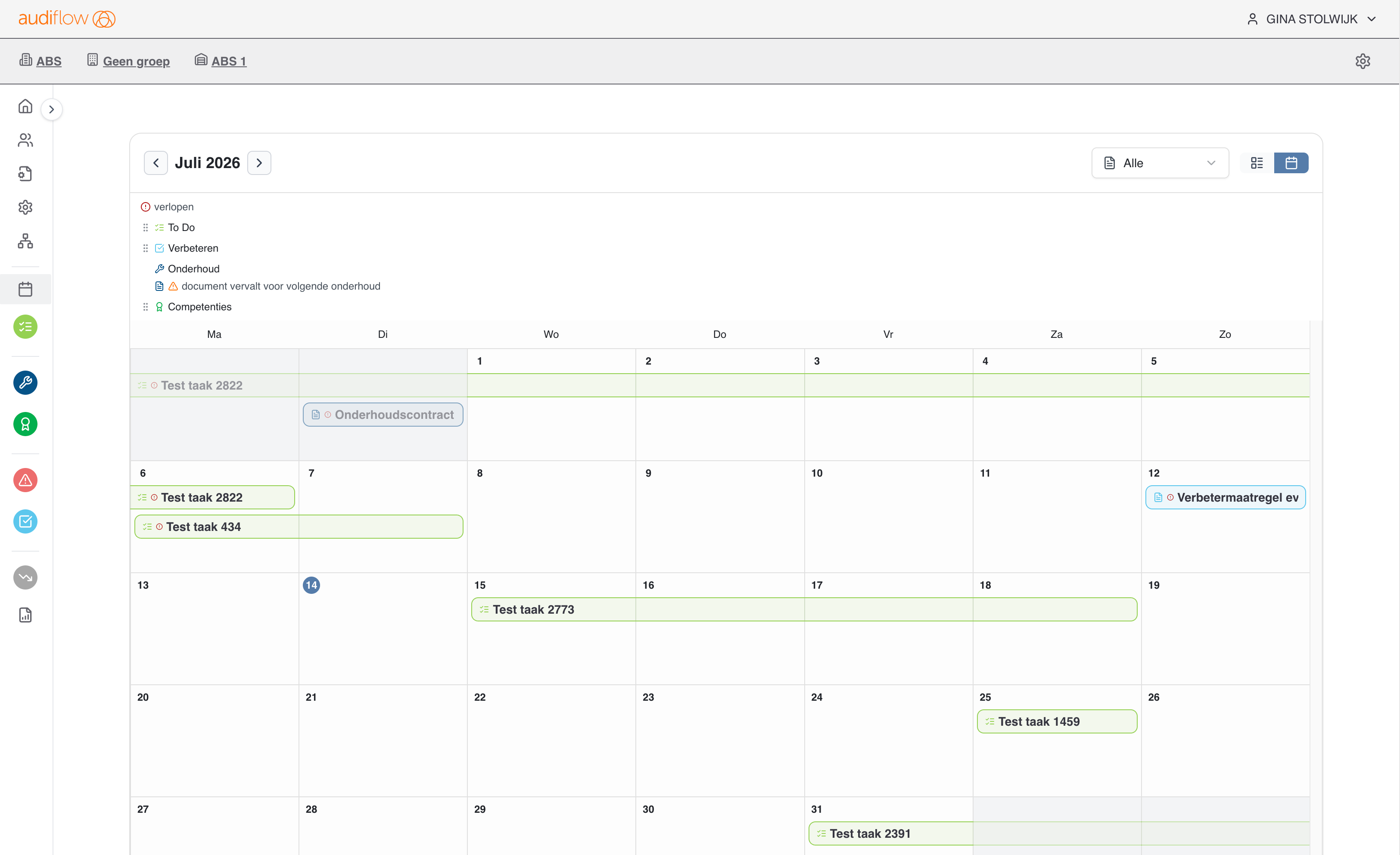
Task: Click the audiflow logo
Action: [67, 19]
